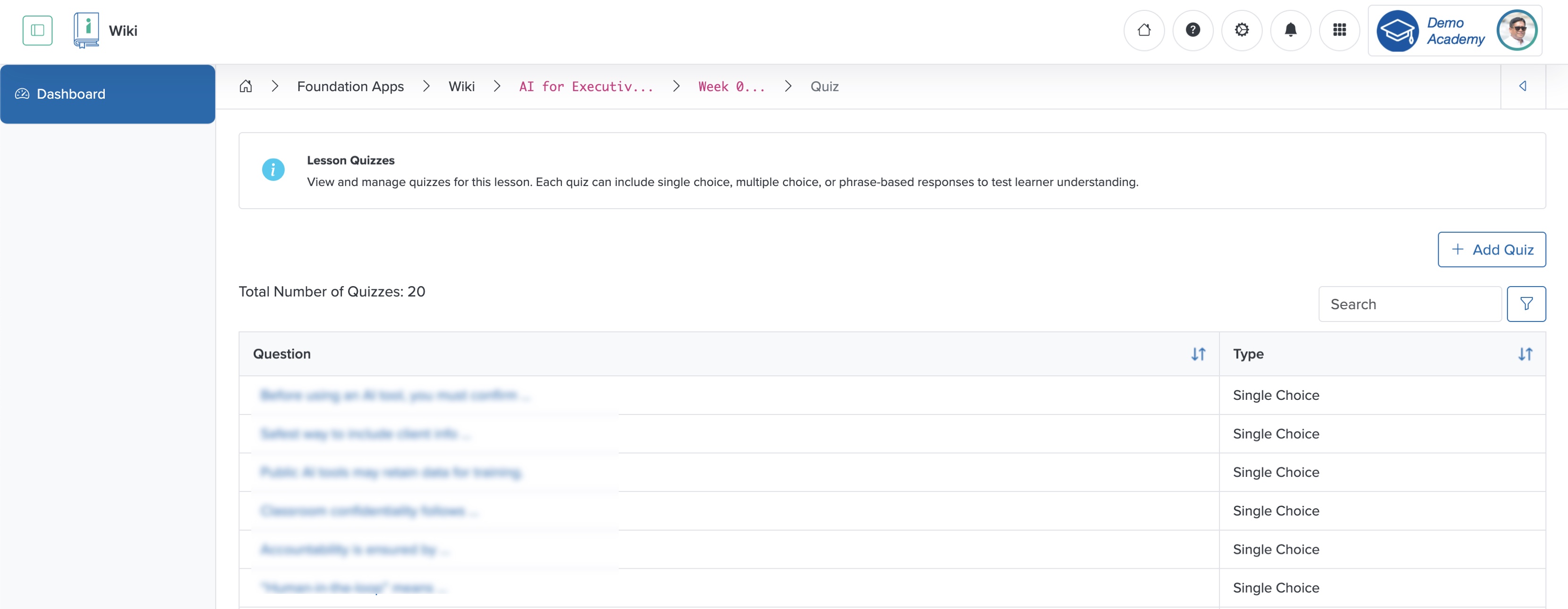Viewport: 1568px width, 609px height.
Task: Collapse the left sidebar panel
Action: coord(37,30)
